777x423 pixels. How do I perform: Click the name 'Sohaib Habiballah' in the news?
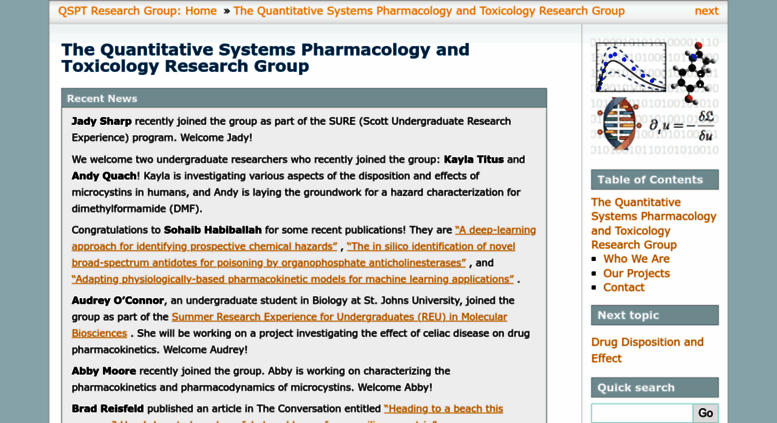tap(213, 230)
